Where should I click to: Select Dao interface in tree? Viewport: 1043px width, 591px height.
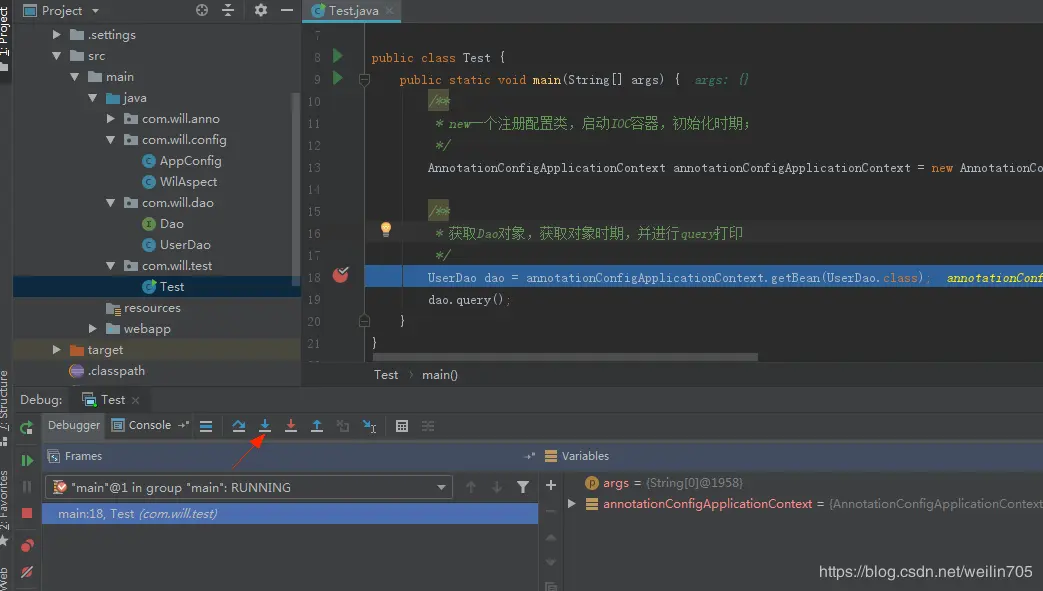(164, 224)
